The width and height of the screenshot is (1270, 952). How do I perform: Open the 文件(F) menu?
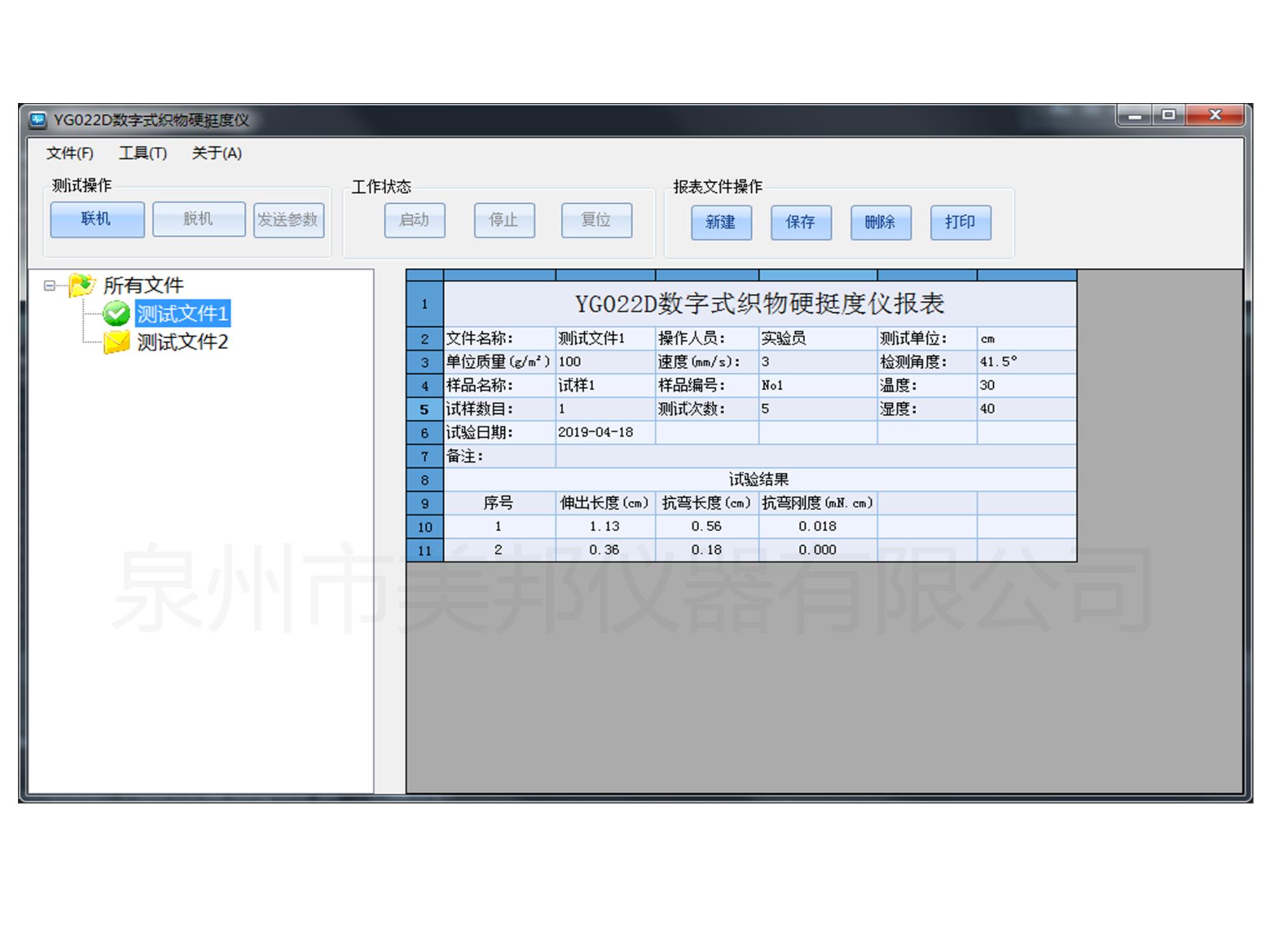click(x=70, y=153)
